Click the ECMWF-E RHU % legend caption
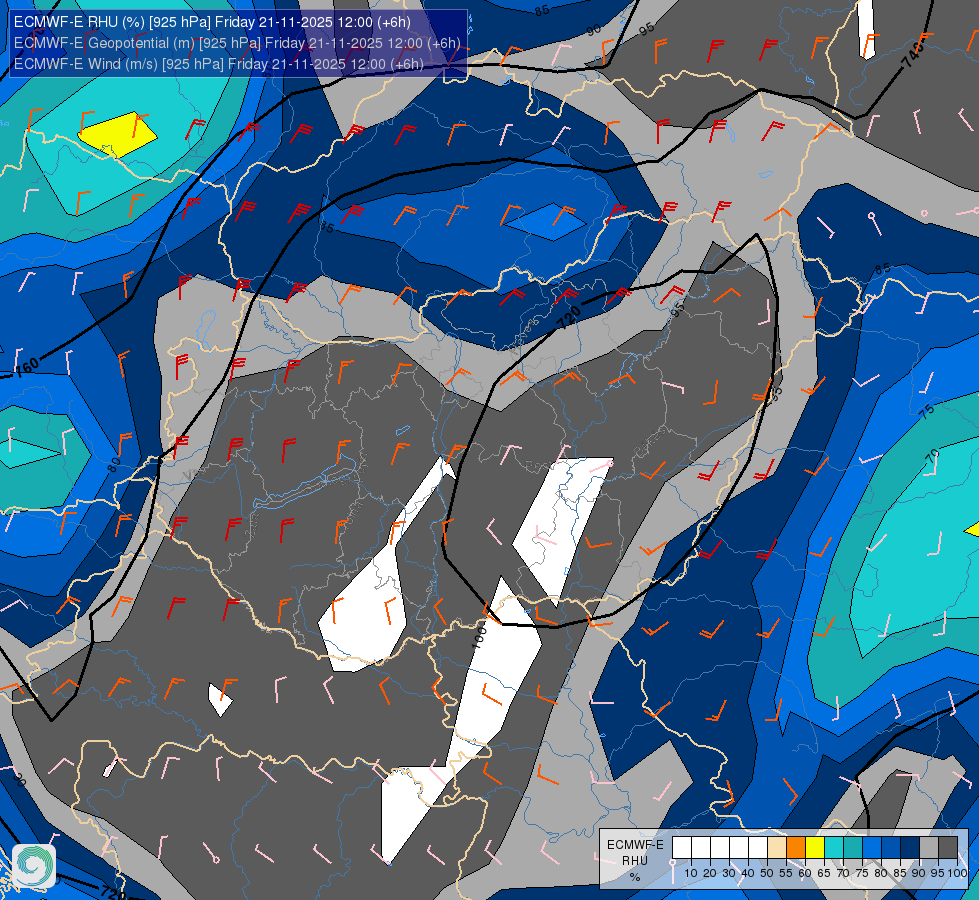Image resolution: width=979 pixels, height=900 pixels. point(635,860)
